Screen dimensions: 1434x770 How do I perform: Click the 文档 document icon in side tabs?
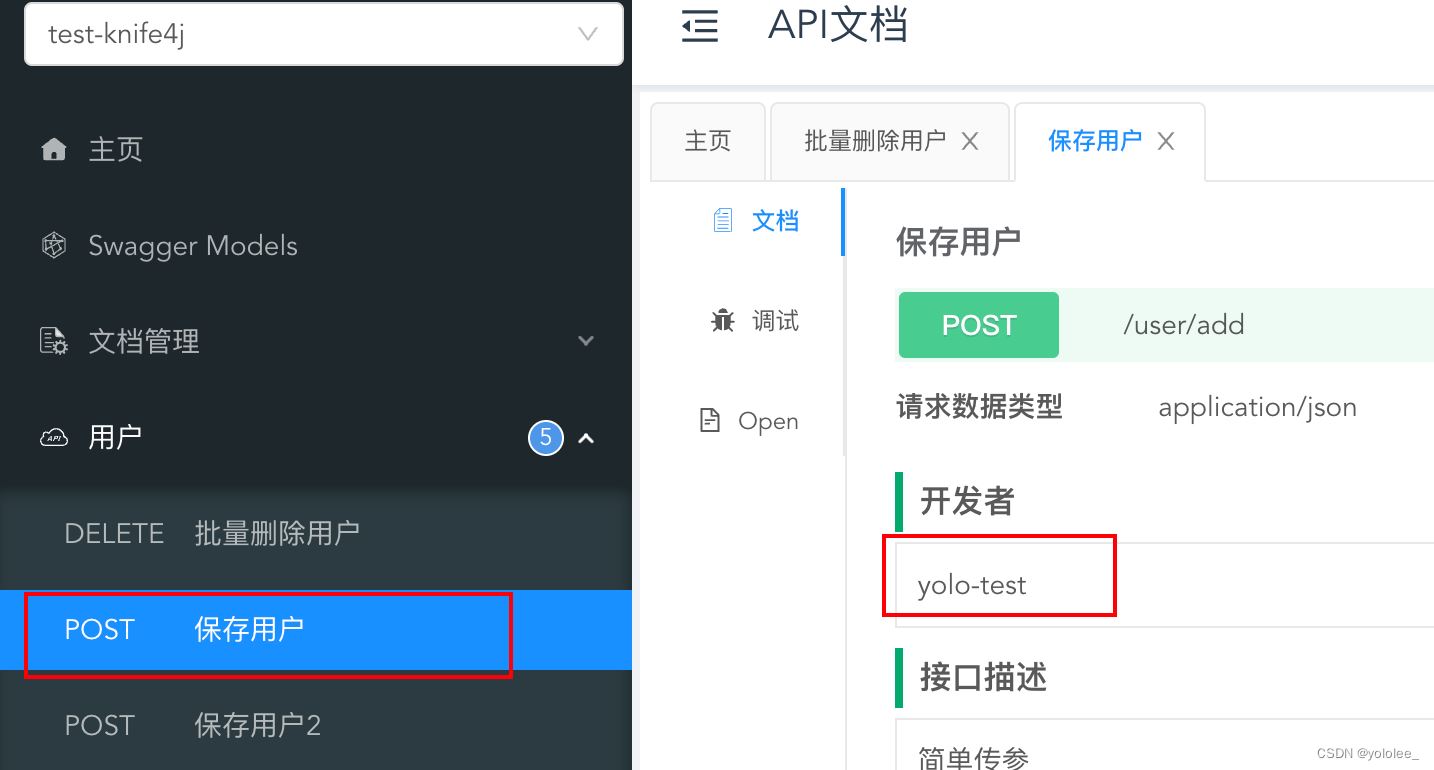723,220
